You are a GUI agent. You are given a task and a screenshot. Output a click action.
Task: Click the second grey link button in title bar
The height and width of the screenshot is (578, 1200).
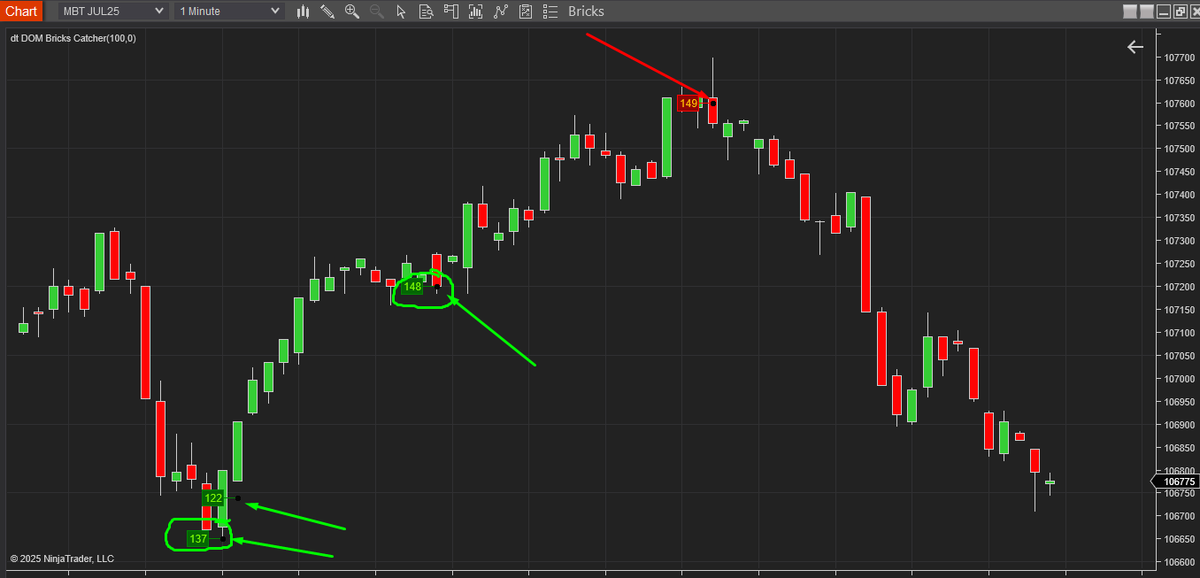1146,12
